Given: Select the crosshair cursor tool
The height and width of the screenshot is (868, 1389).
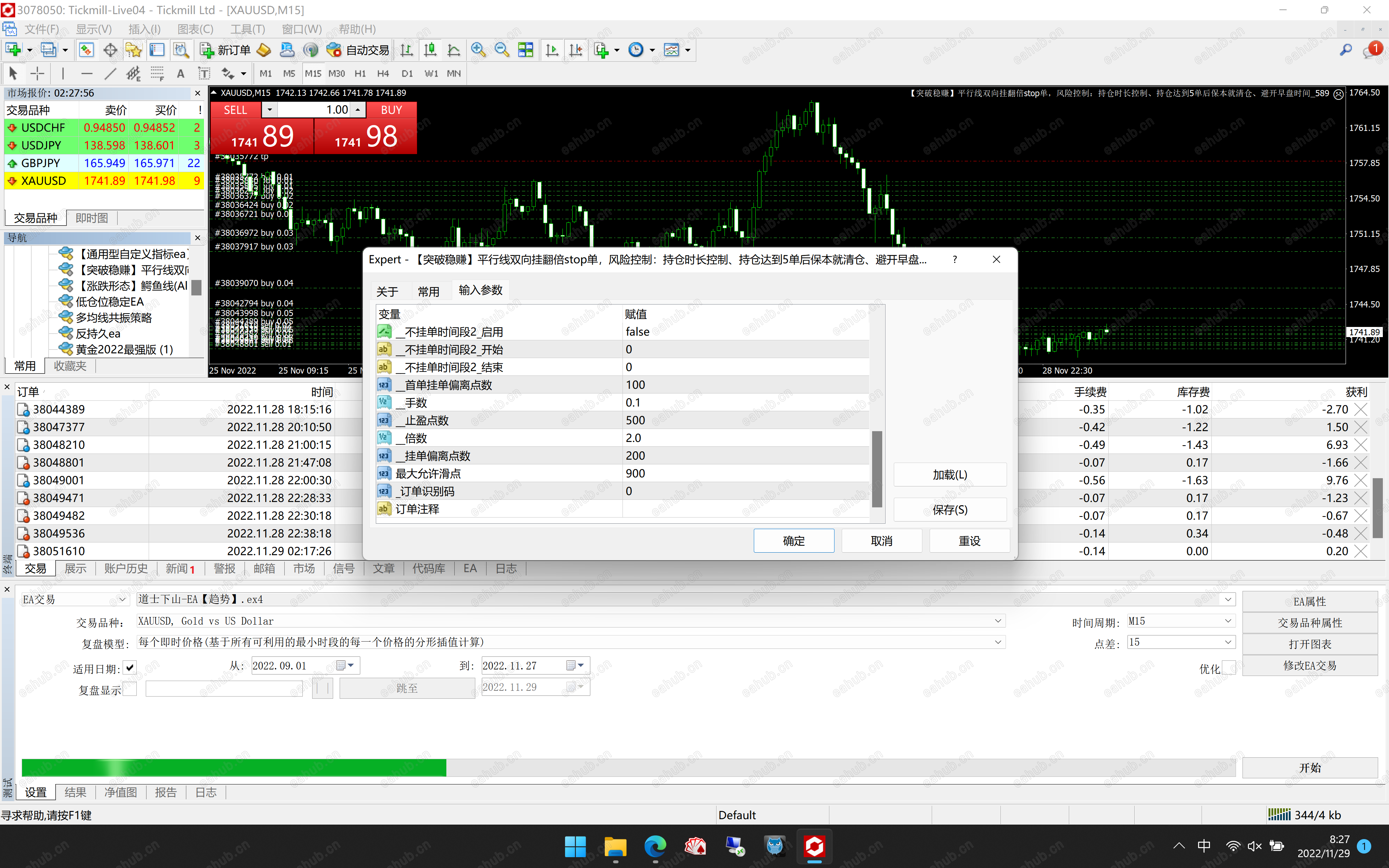Looking at the screenshot, I should point(37,73).
